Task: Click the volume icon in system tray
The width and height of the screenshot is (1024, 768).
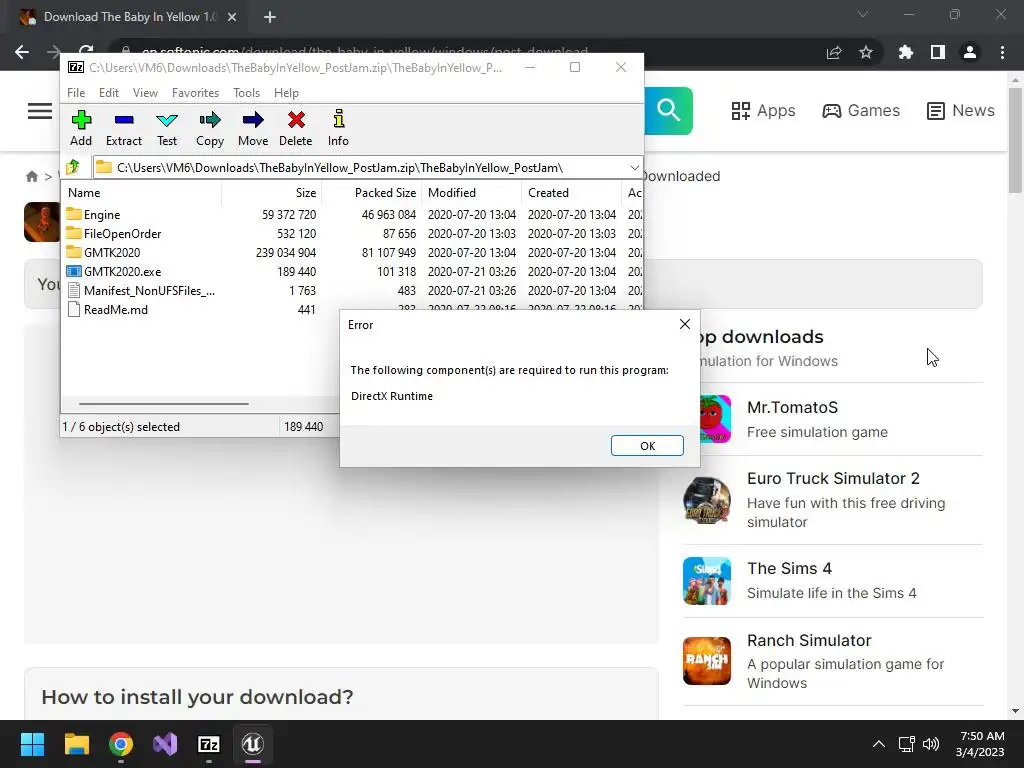Action: (931, 744)
